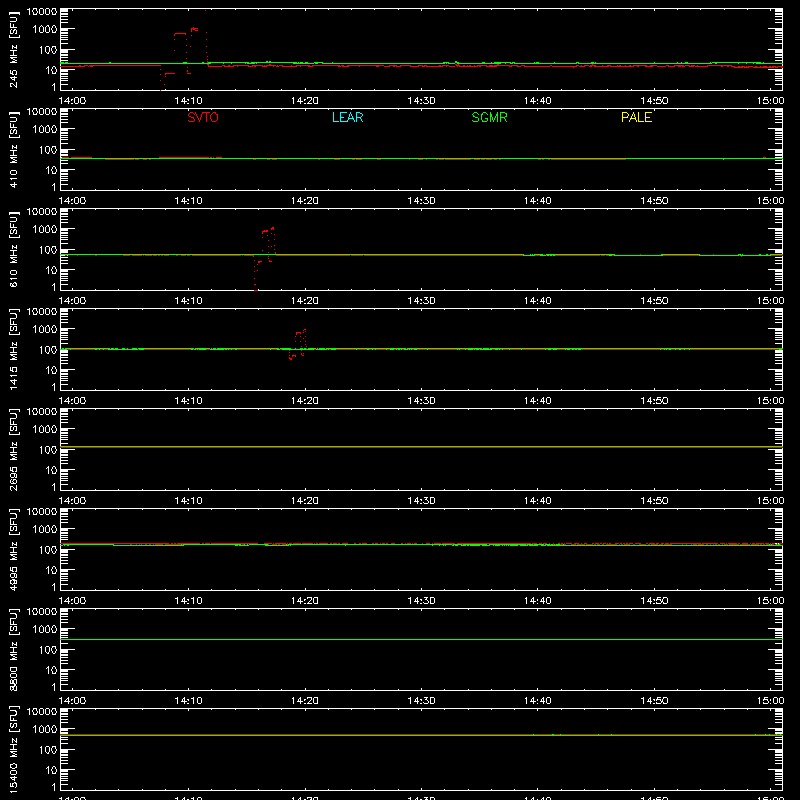Click the 100 y-axis value on the 1415 MHz plot

pyautogui.click(x=48, y=349)
